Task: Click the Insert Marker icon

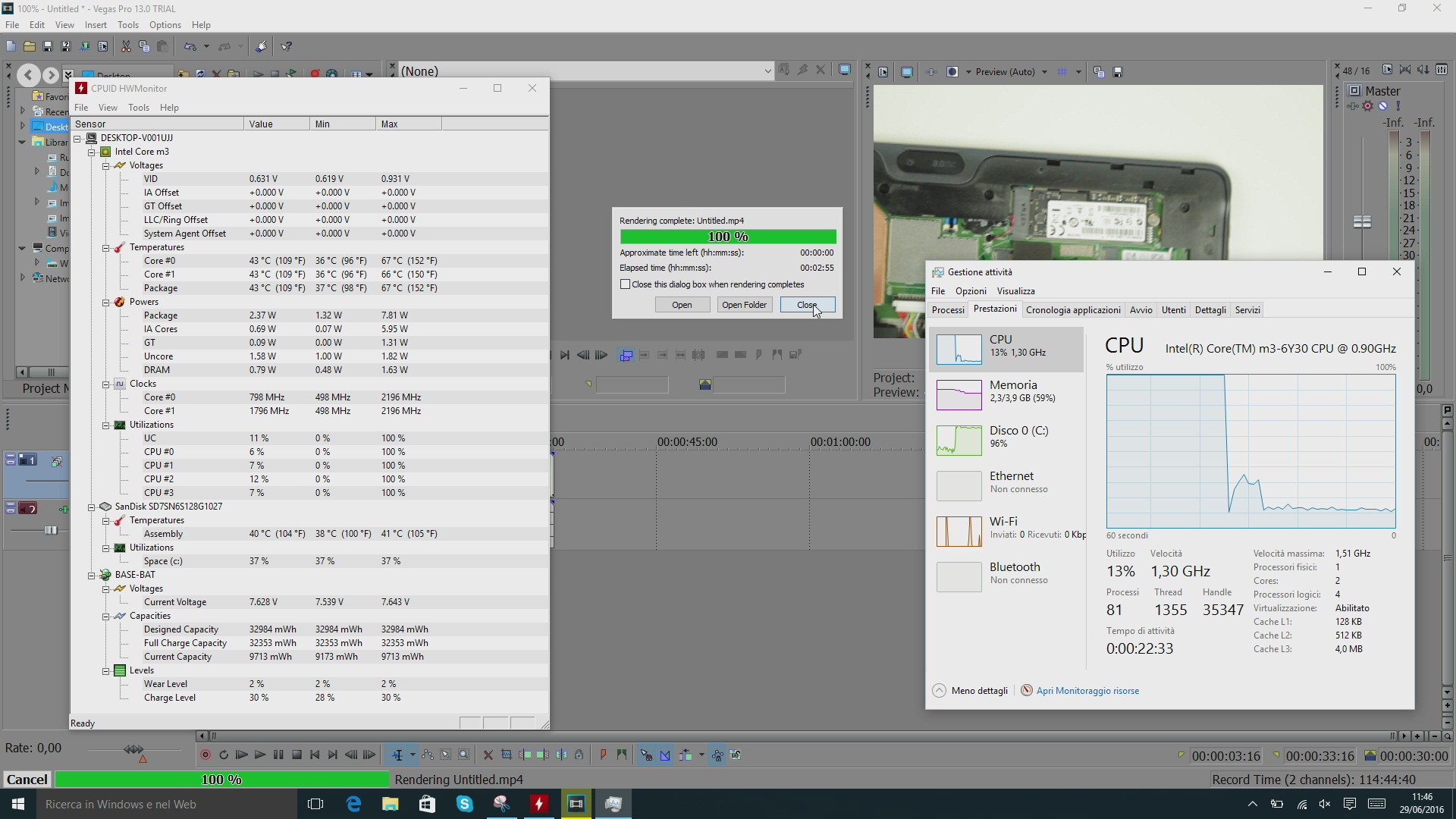Action: pyautogui.click(x=603, y=755)
